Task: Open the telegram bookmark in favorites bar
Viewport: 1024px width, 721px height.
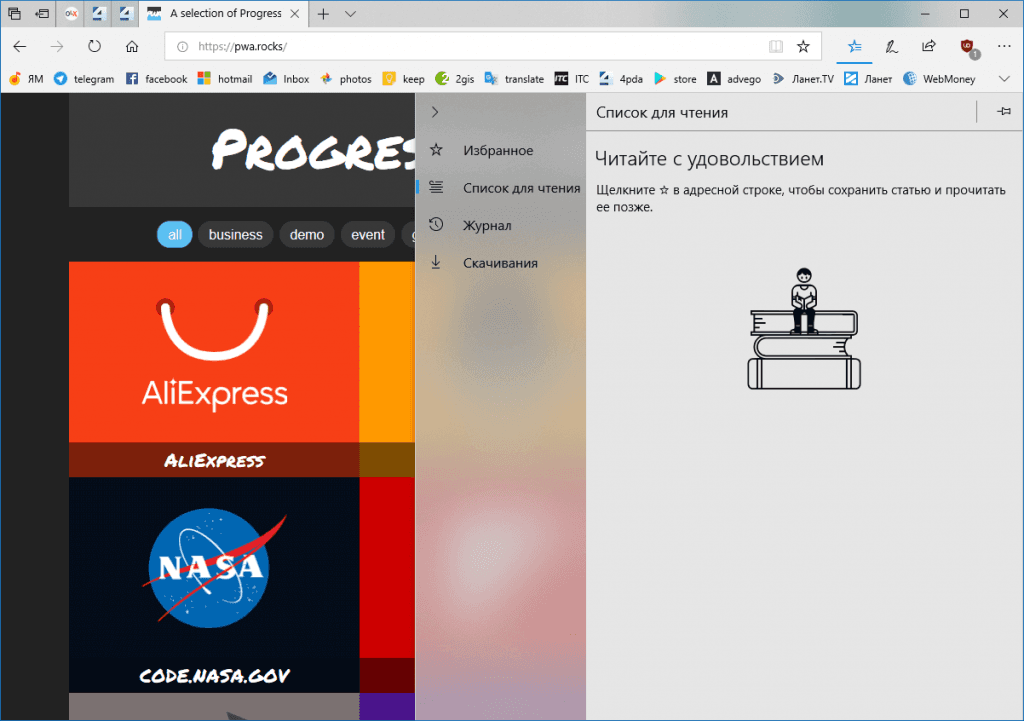Action: click(85, 79)
